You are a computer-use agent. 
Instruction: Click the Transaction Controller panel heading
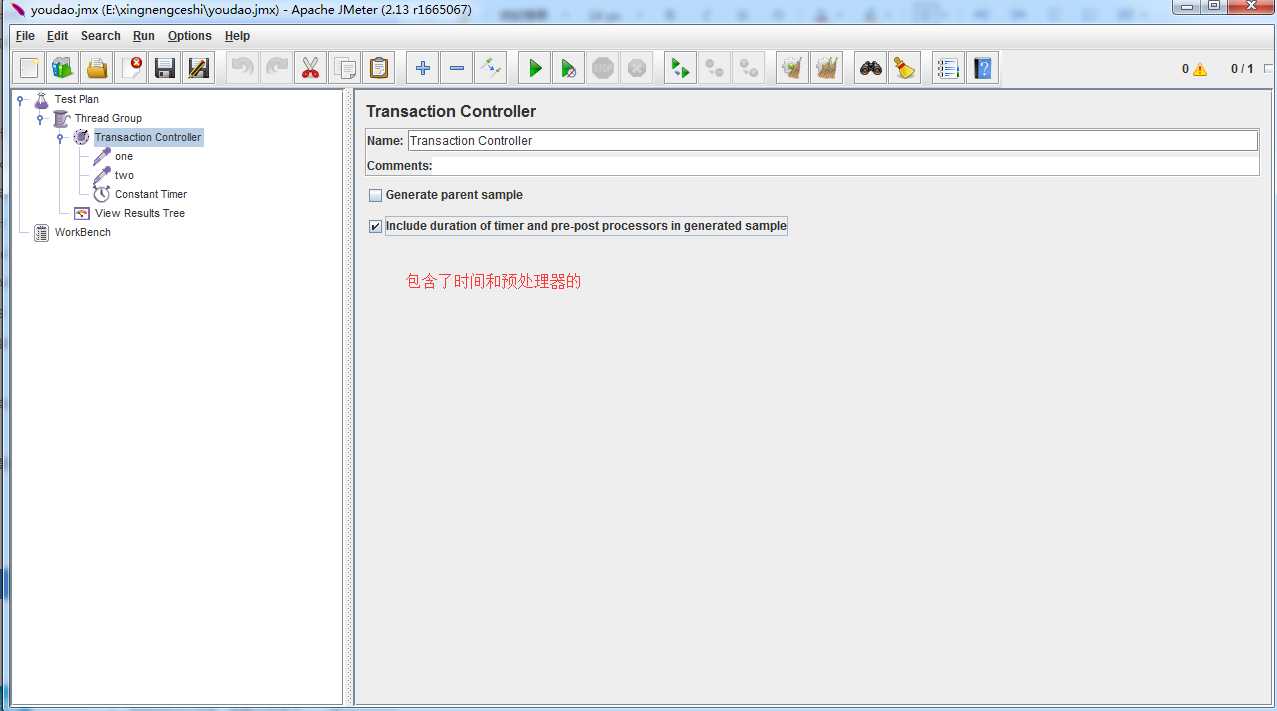click(x=451, y=111)
